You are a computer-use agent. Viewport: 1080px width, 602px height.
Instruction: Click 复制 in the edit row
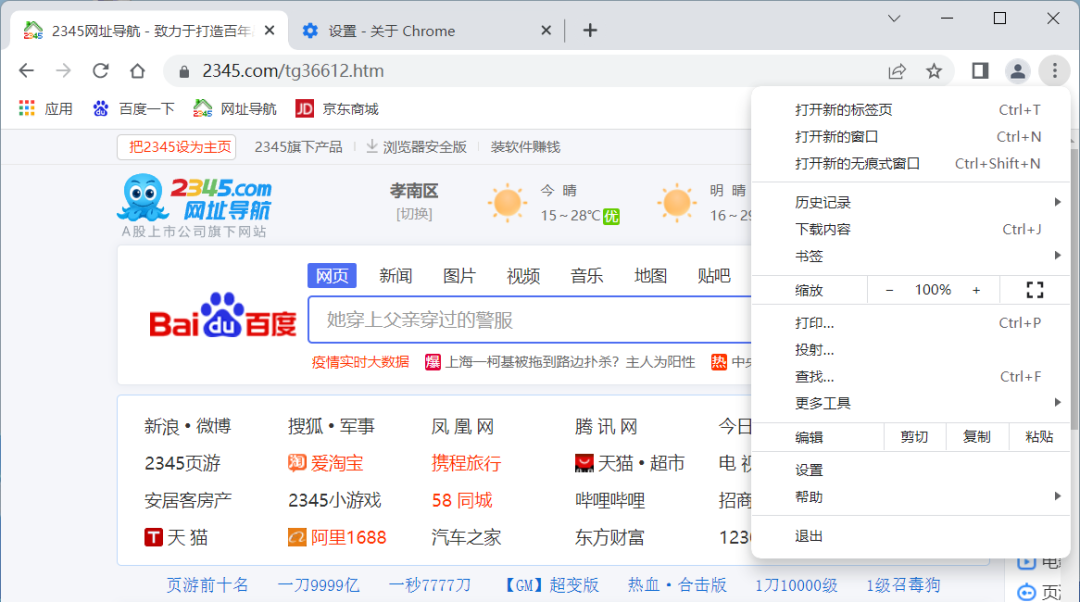[x=976, y=437]
